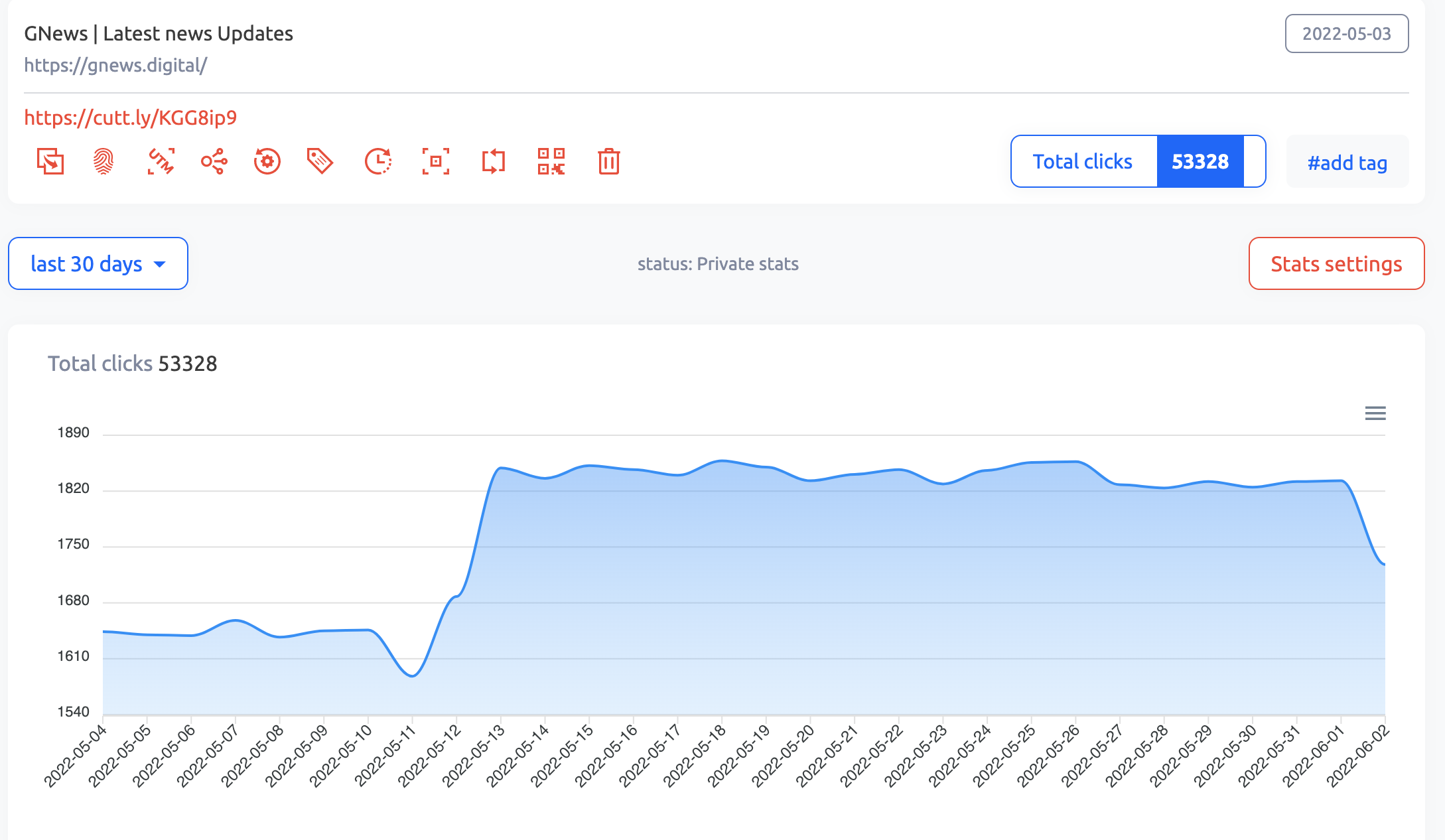Open the gnews.digital original URL

click(115, 65)
